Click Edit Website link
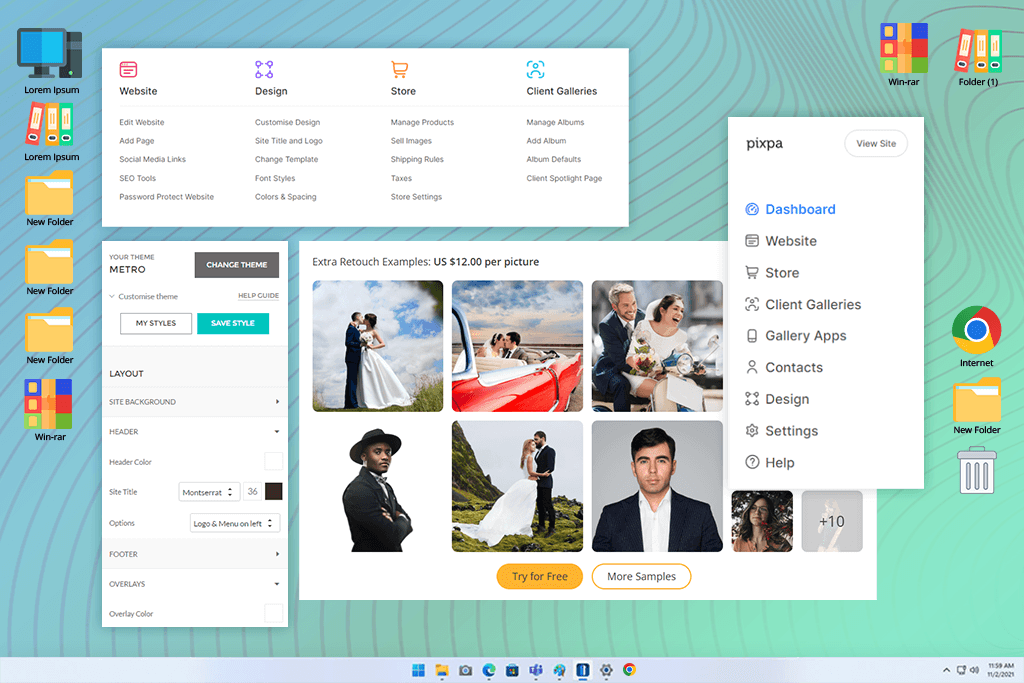1024x683 pixels. [x=142, y=122]
